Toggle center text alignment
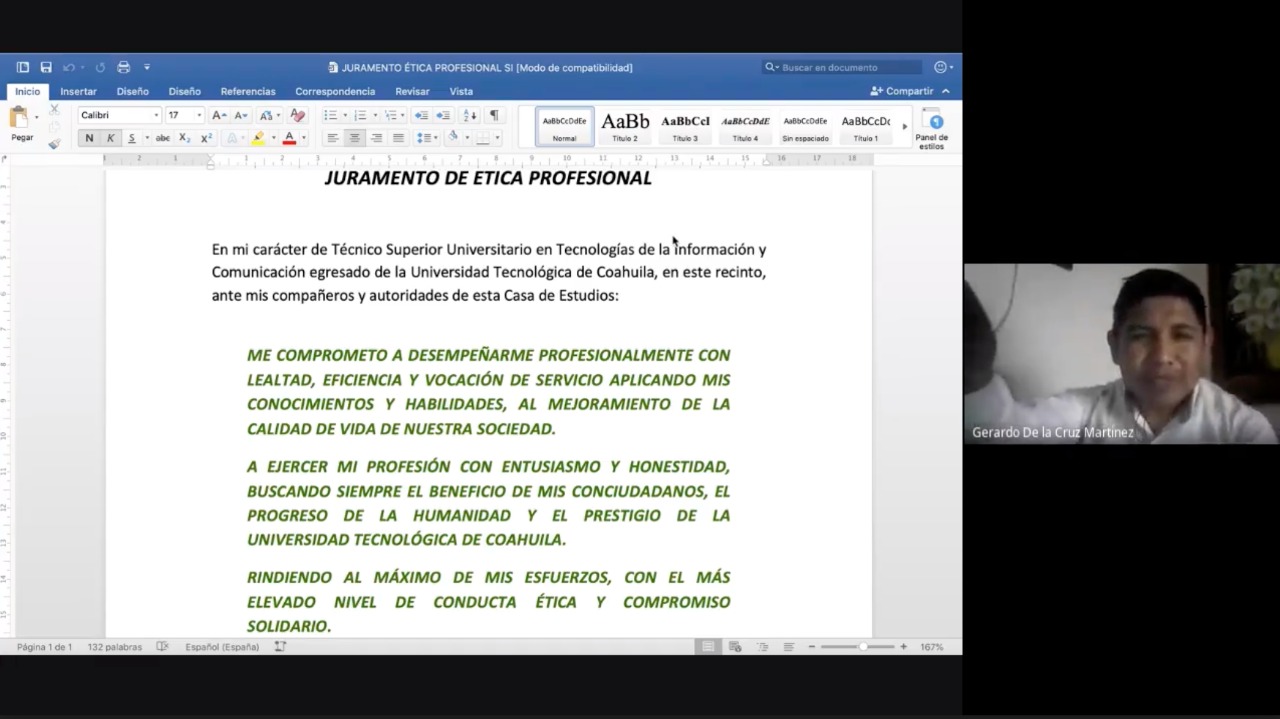This screenshot has height=719, width=1280. 354,138
